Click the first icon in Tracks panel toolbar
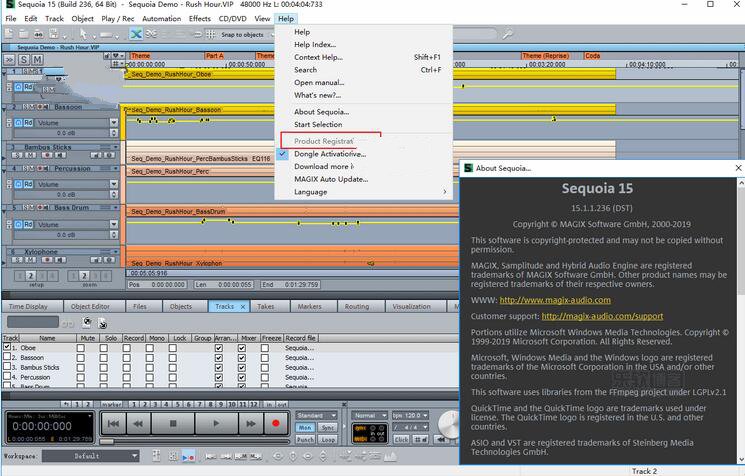745x476 pixels. pyautogui.click(x=87, y=323)
